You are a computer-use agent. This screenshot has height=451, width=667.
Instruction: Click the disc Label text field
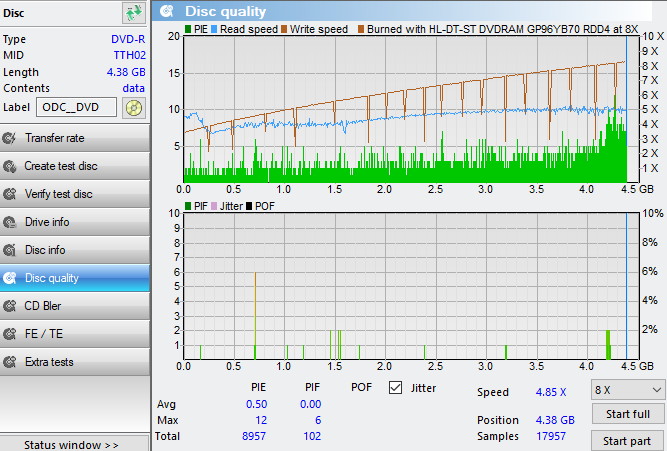point(76,108)
